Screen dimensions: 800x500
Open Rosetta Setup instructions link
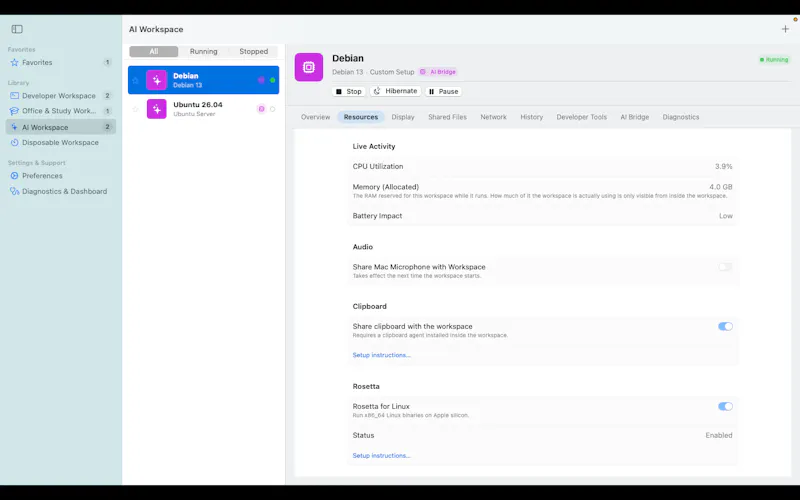click(x=381, y=456)
